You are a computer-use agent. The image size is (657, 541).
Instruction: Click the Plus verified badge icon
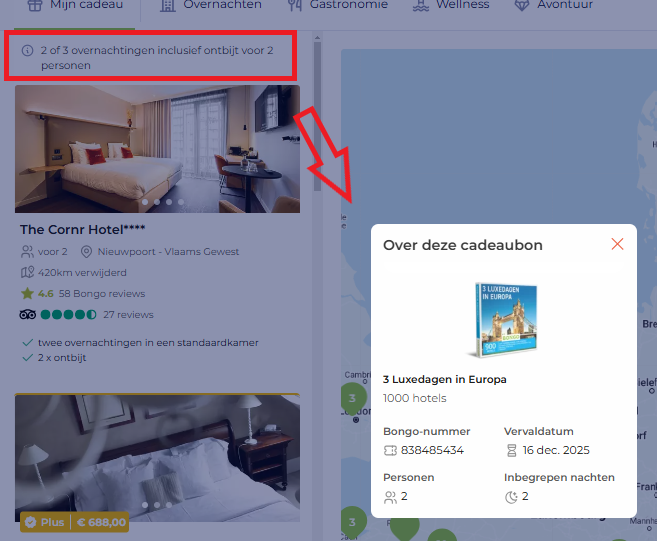[31, 522]
